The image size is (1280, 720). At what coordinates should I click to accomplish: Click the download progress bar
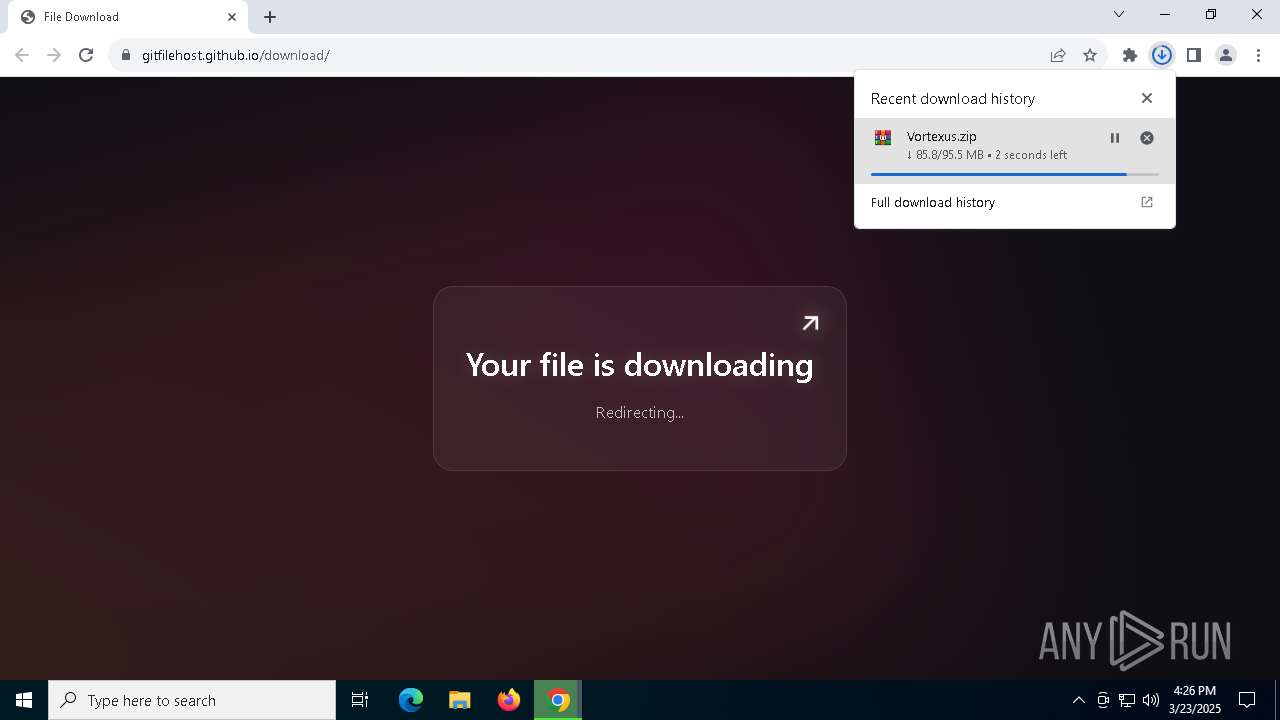coord(1015,174)
